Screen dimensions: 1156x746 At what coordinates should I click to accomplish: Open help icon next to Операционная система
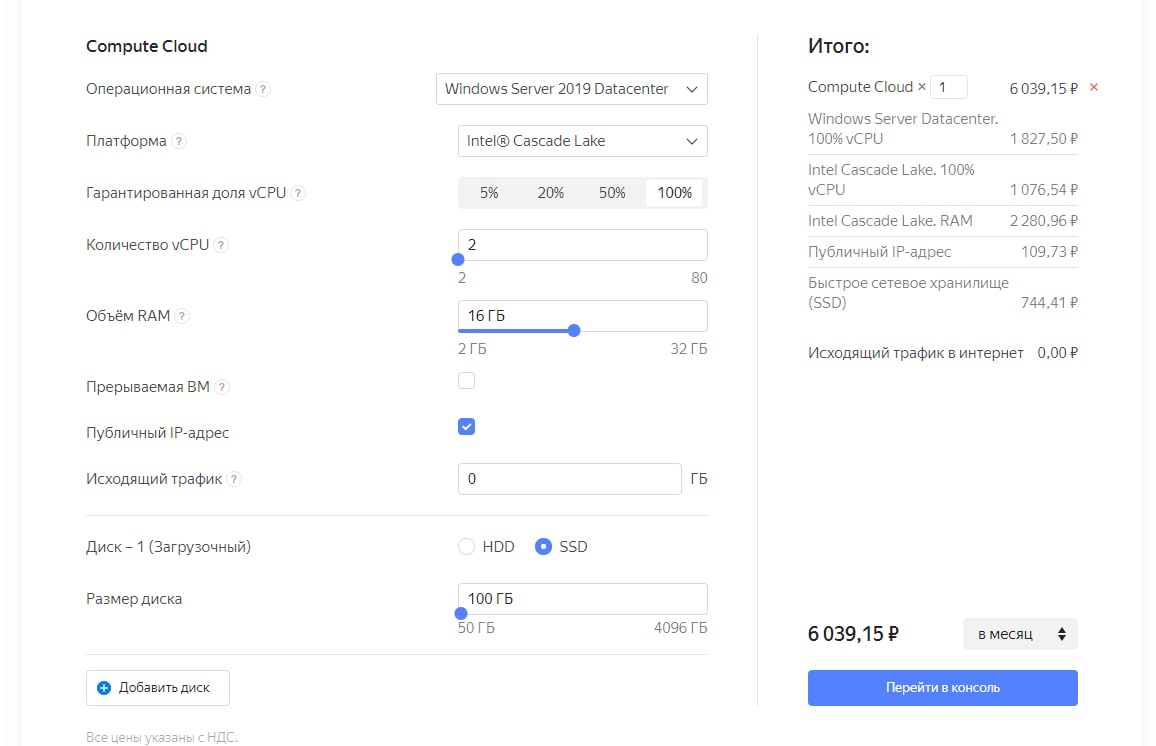click(x=262, y=89)
